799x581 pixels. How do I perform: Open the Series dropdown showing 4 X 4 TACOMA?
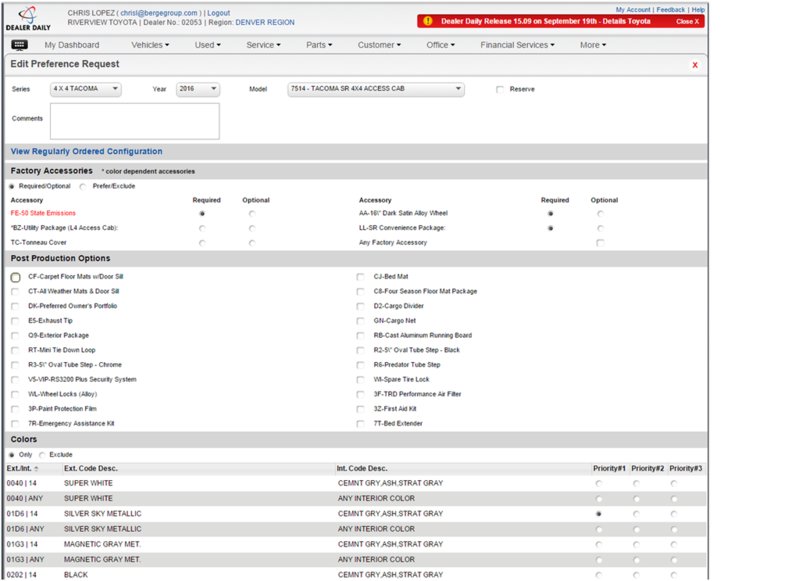coord(86,89)
